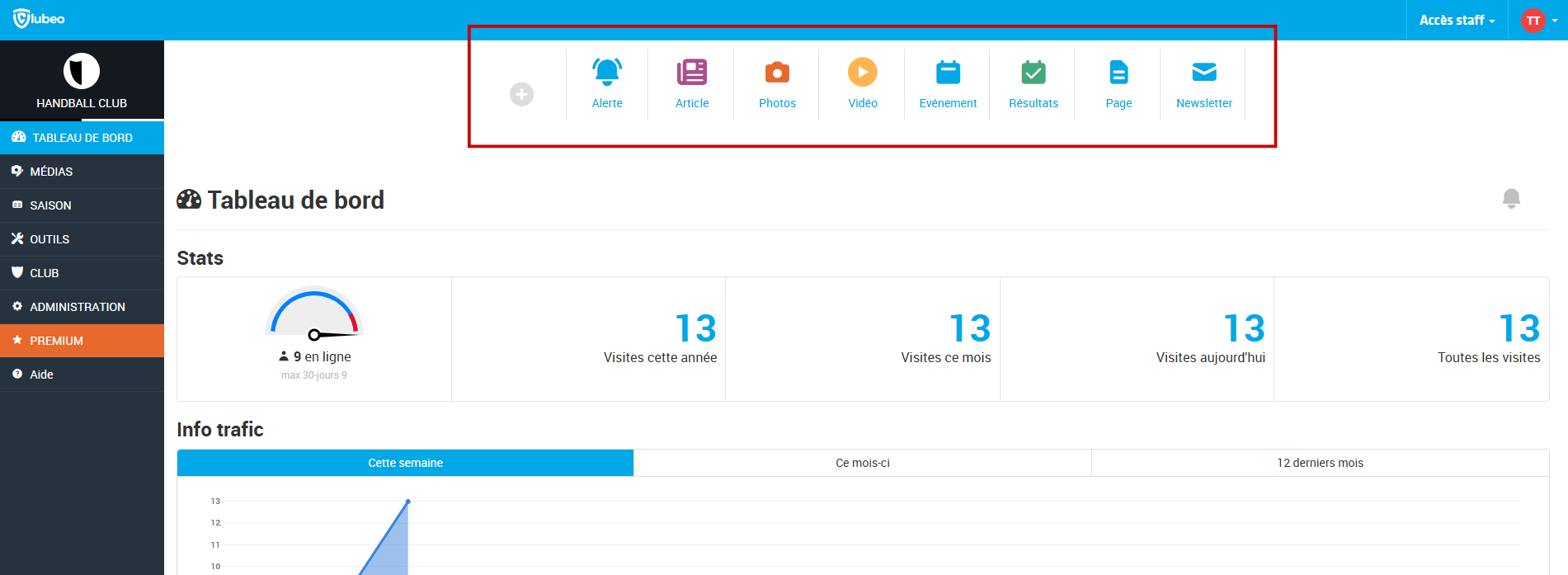Open the Premium section

(x=82, y=341)
